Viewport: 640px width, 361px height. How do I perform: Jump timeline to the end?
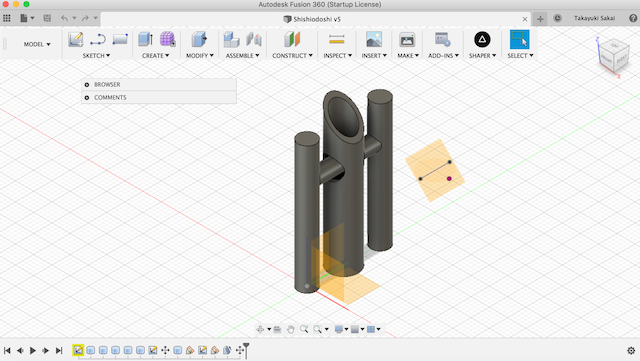[59, 350]
